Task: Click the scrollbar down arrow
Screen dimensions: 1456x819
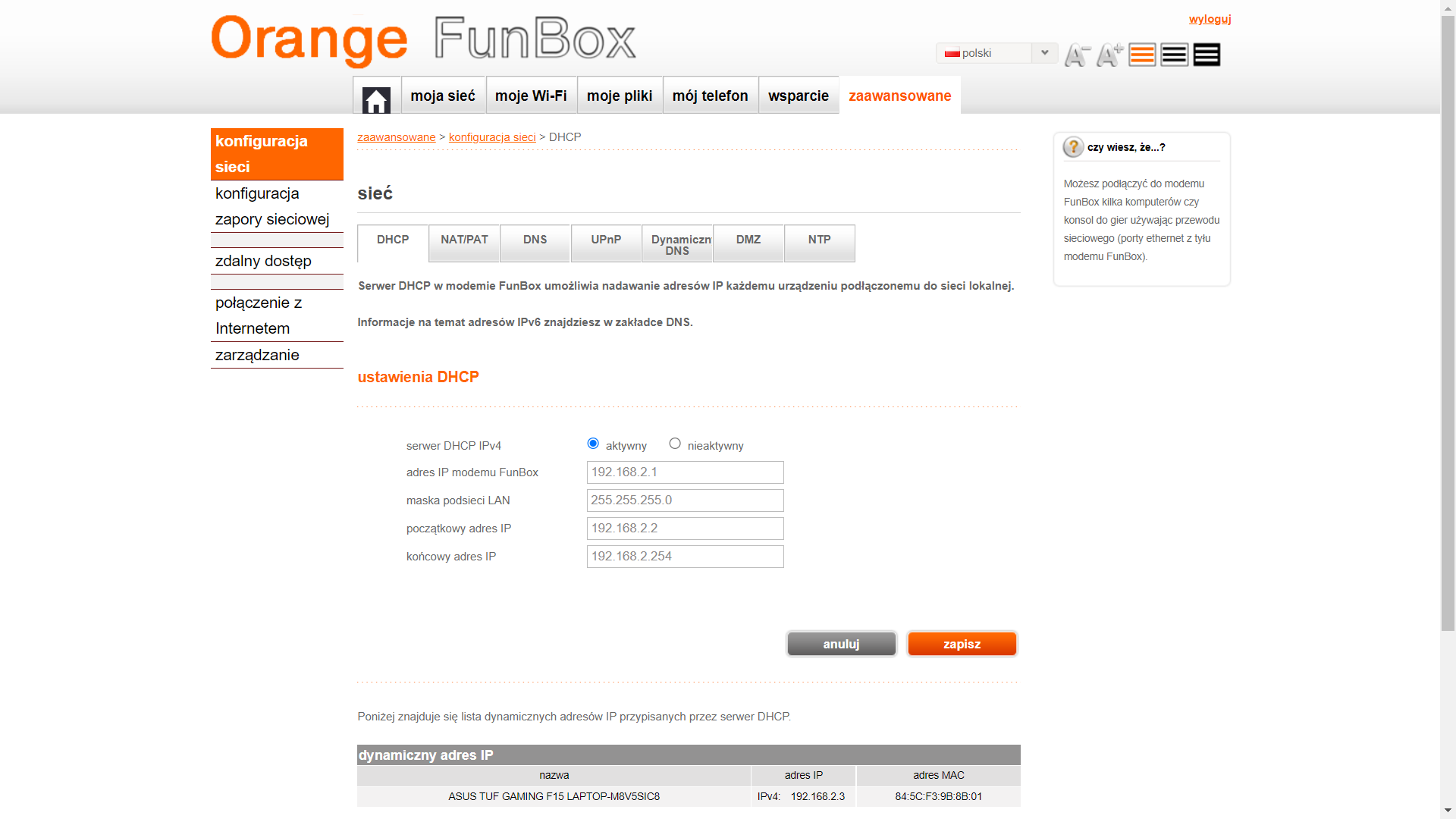Action: tap(1448, 811)
